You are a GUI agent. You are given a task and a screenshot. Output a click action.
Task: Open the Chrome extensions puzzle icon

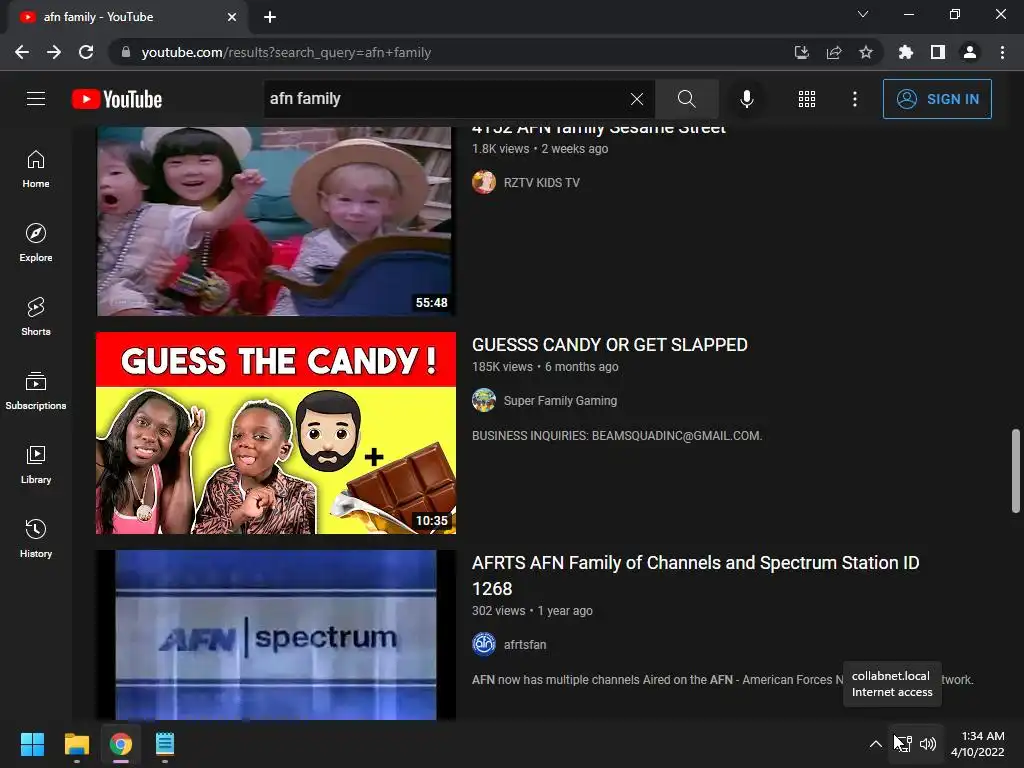point(905,52)
